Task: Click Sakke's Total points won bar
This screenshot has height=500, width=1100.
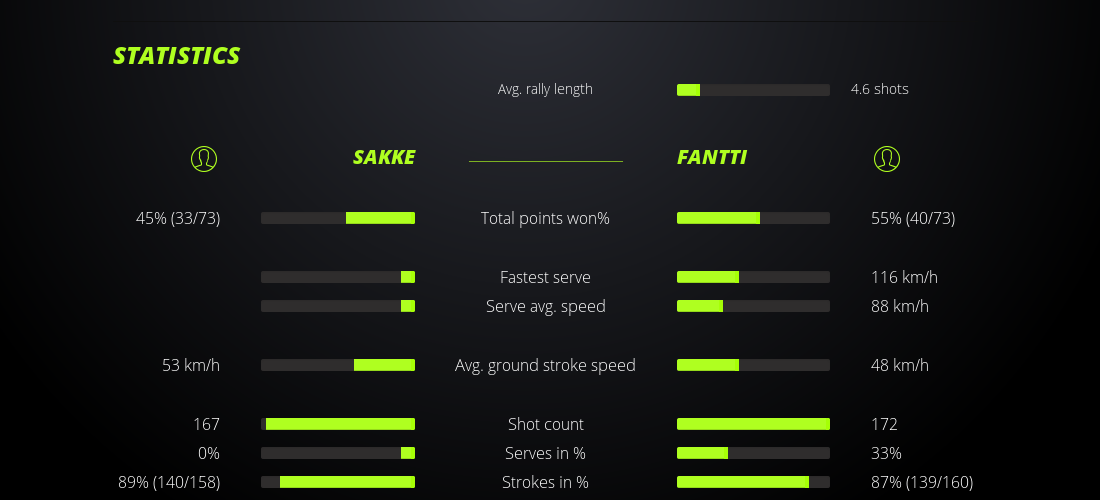Action: pos(338,218)
